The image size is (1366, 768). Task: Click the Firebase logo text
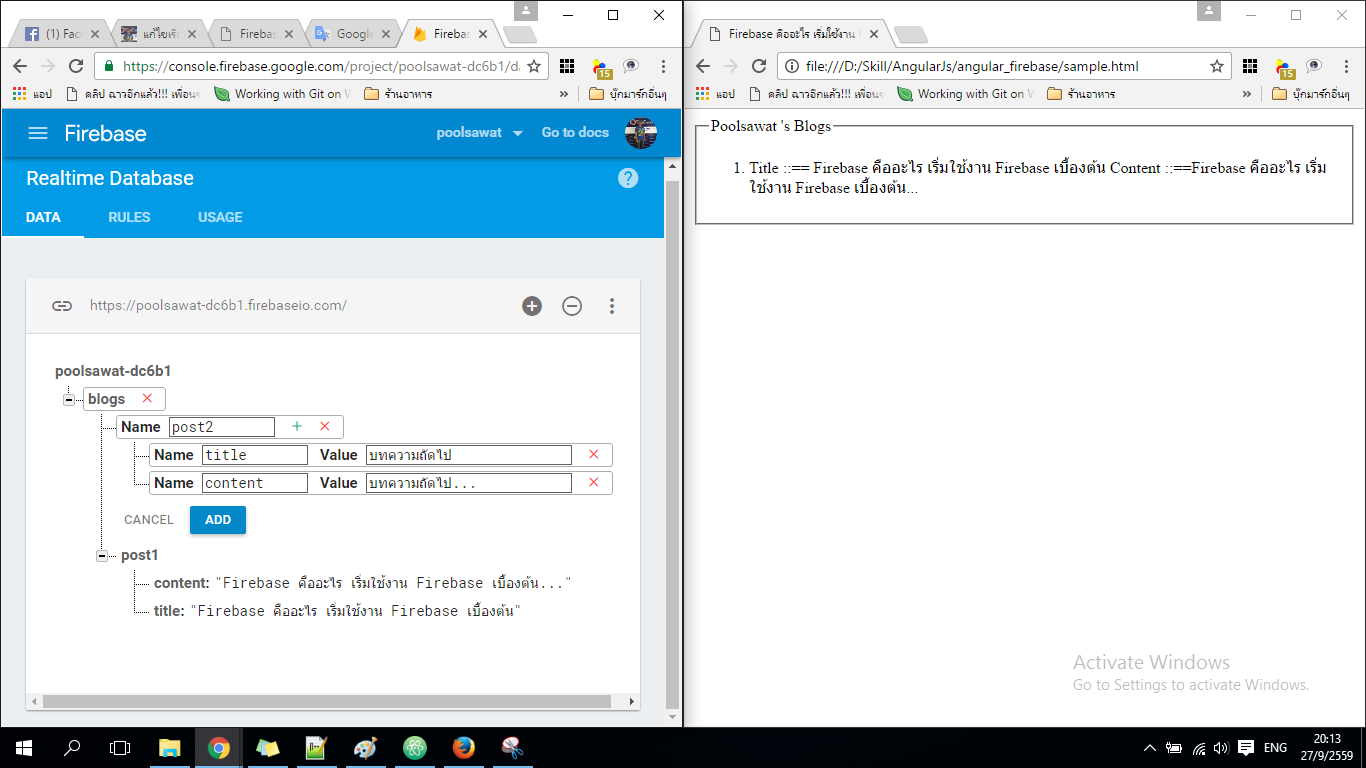(x=105, y=133)
